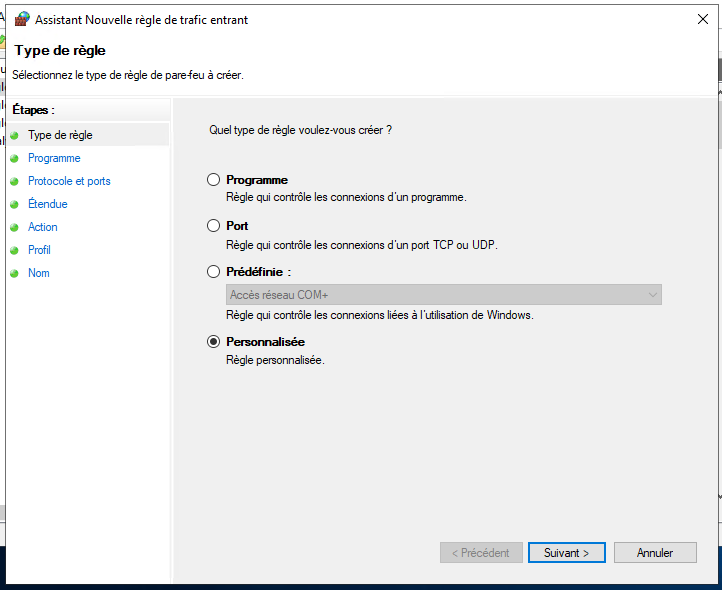Screen dimensions: 722x590
Task: Click green bullet beside Nom step
Action: click(x=14, y=274)
